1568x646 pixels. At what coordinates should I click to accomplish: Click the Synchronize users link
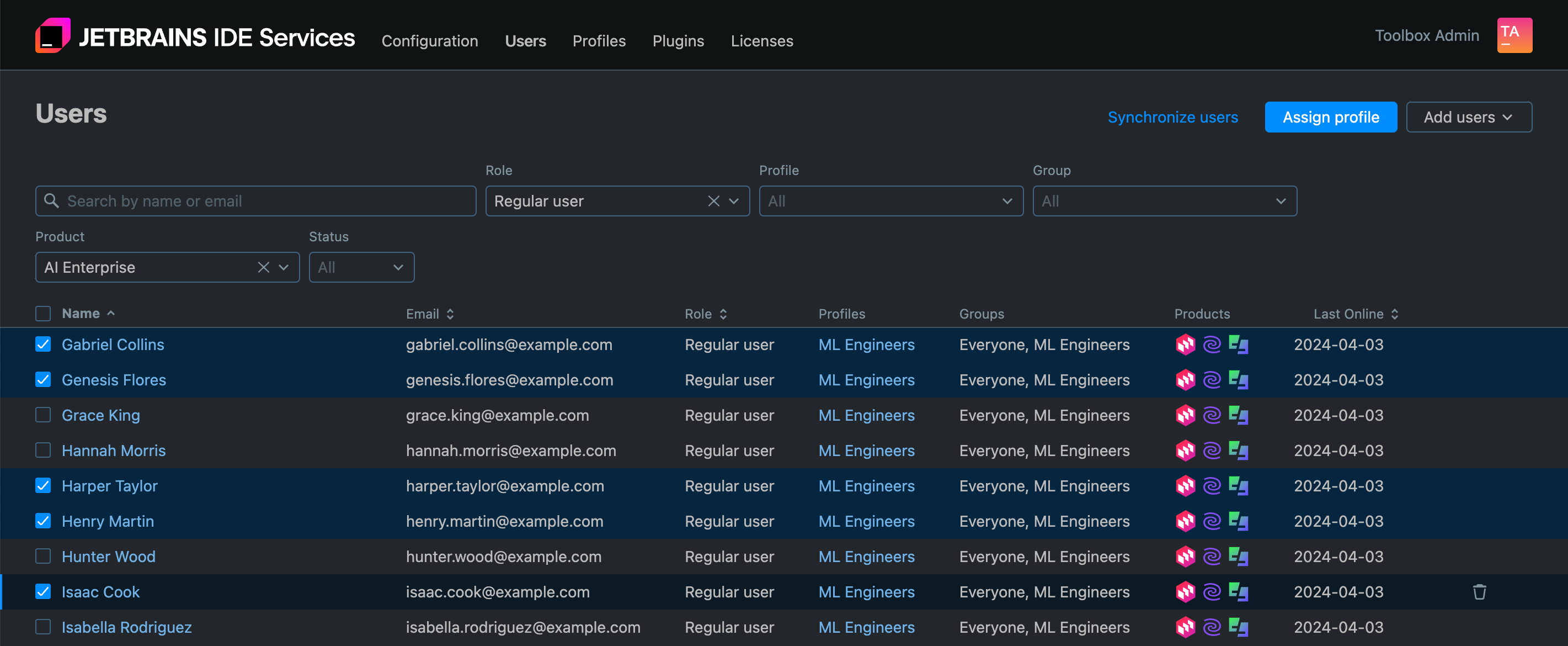(x=1173, y=117)
